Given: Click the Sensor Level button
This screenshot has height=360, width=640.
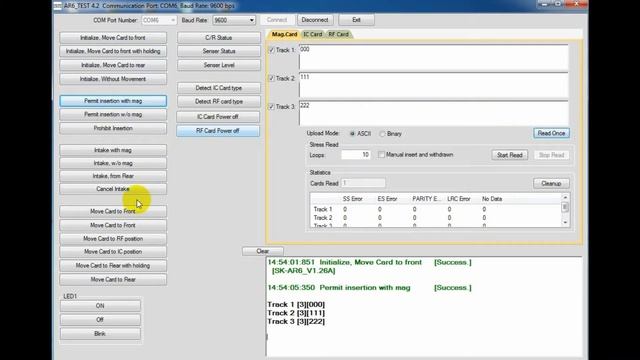Looking at the screenshot, I should point(219,65).
